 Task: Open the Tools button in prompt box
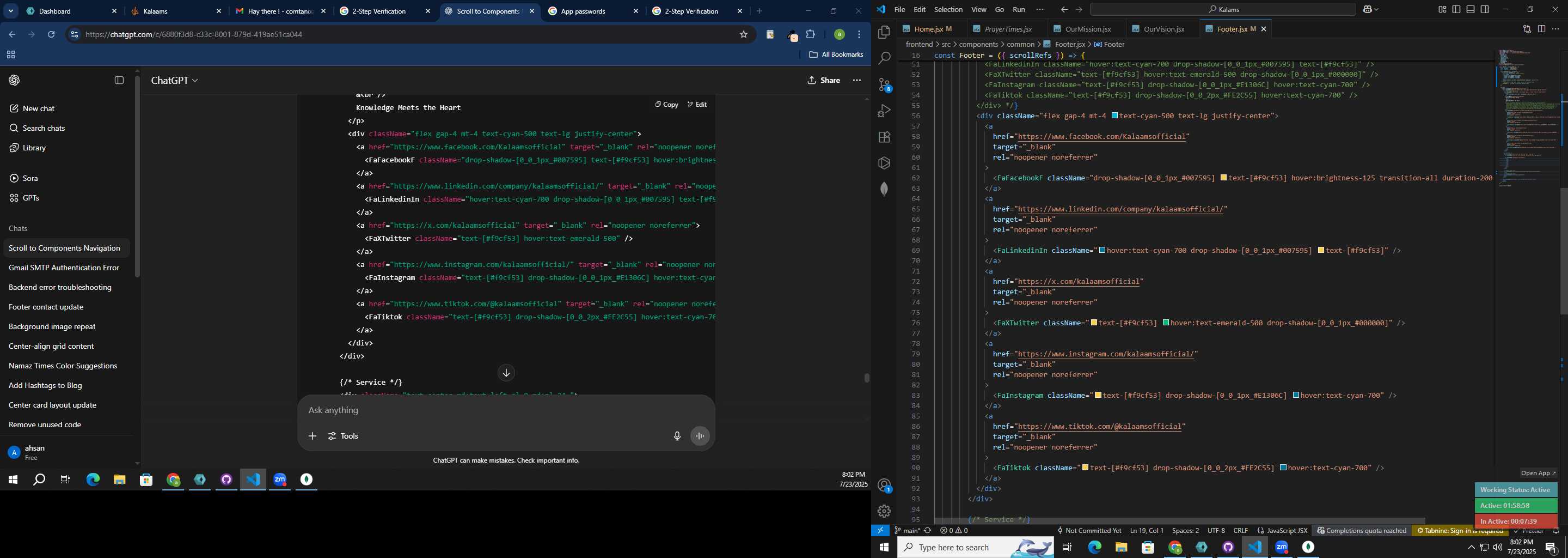pyautogui.click(x=344, y=436)
